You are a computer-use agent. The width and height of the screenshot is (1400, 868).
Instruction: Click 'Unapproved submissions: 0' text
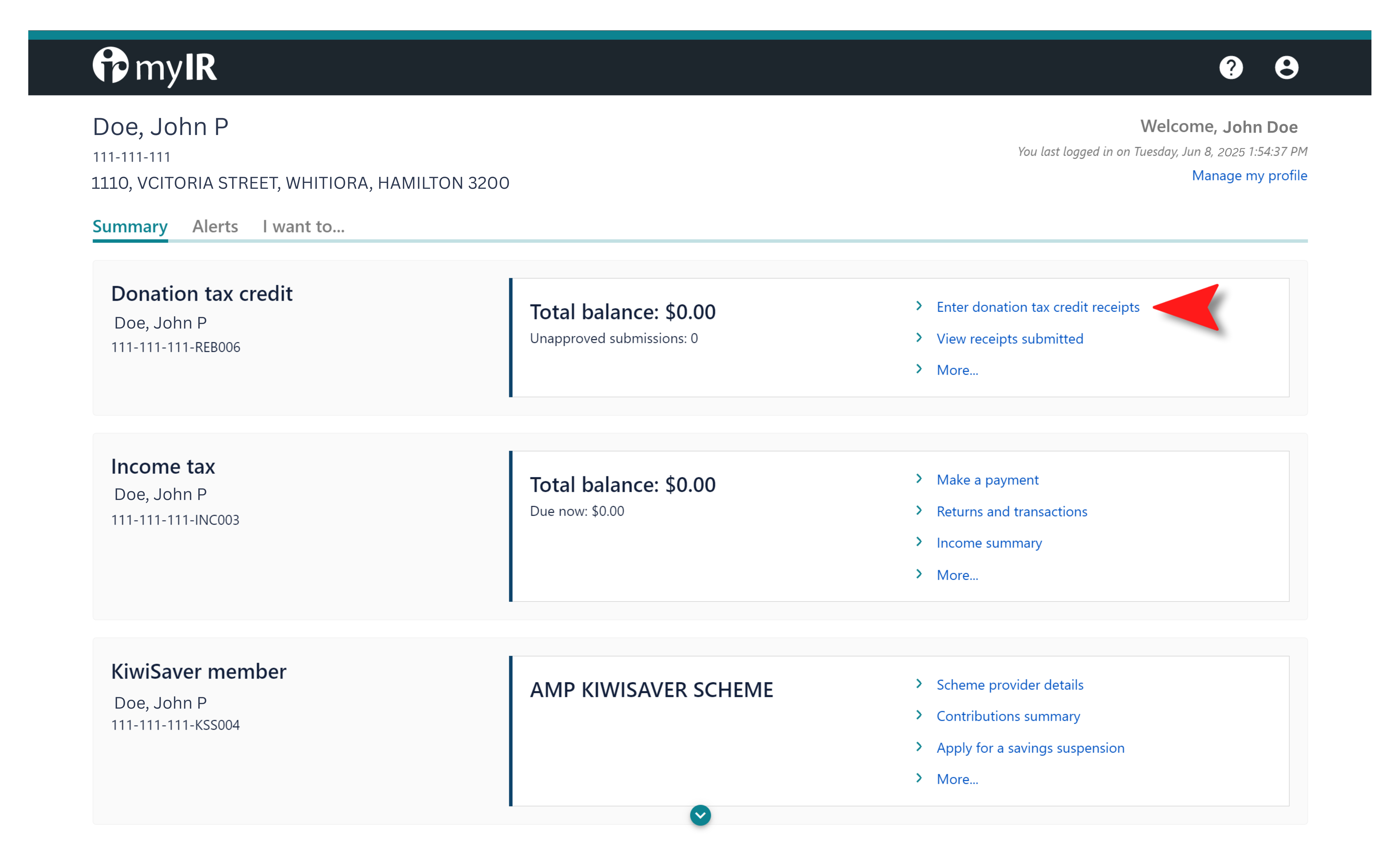coord(613,338)
